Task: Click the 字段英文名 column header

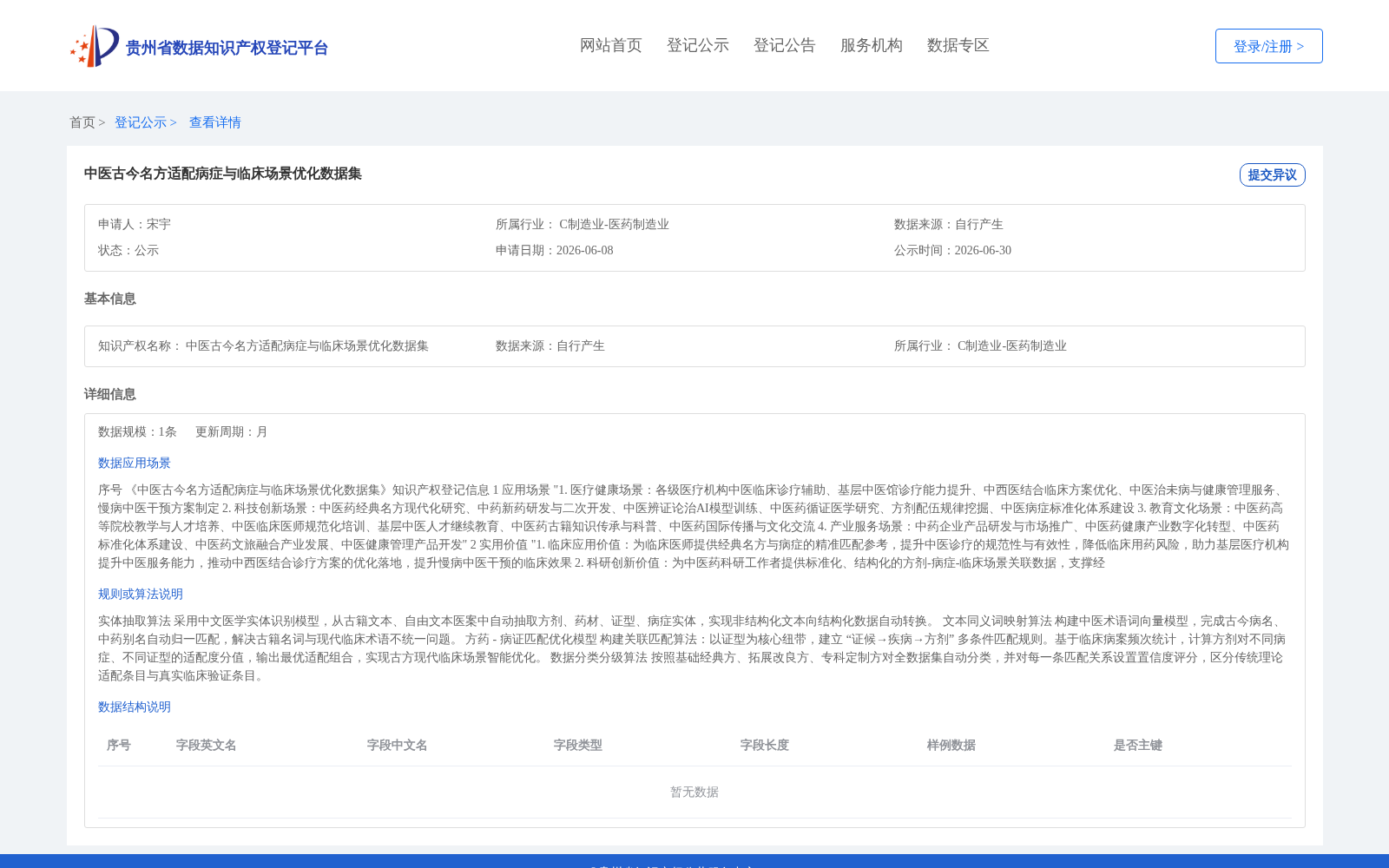Action: pyautogui.click(x=207, y=745)
